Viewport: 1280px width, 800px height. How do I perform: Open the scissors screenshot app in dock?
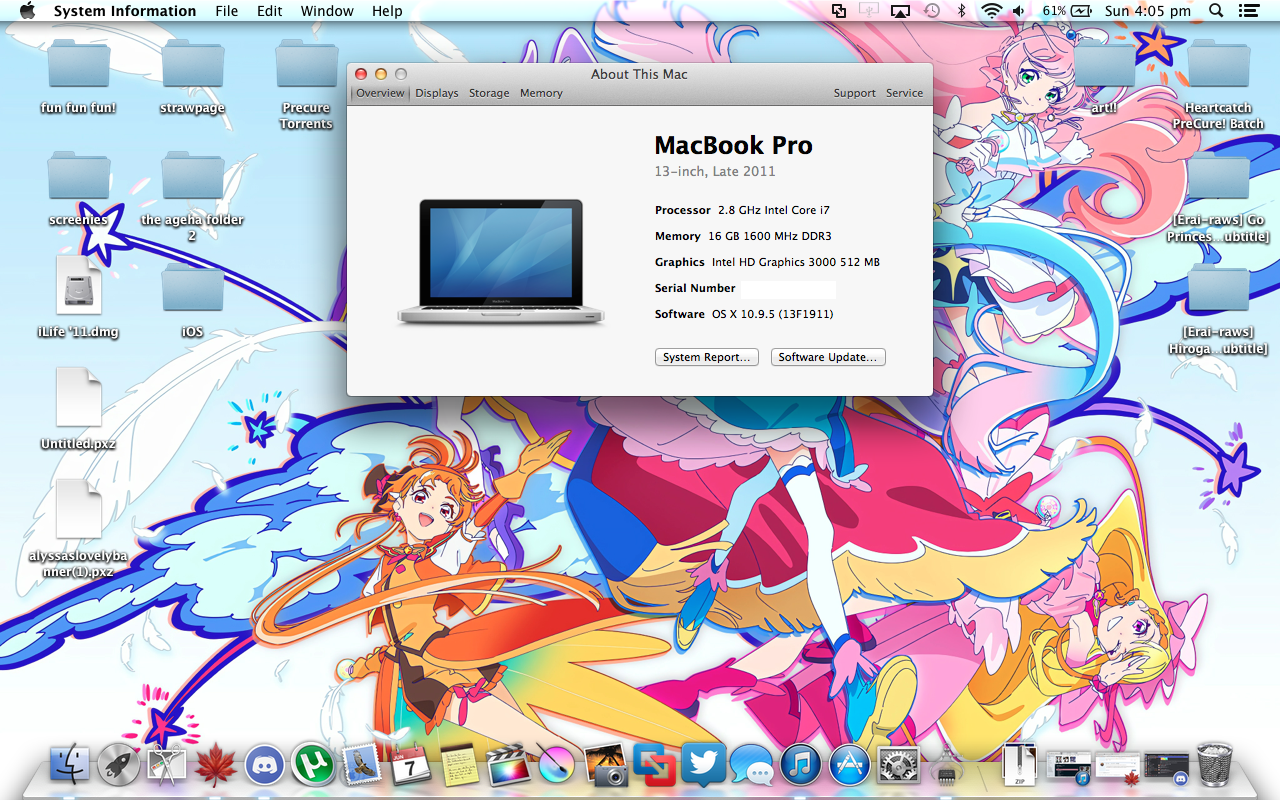click(x=167, y=765)
